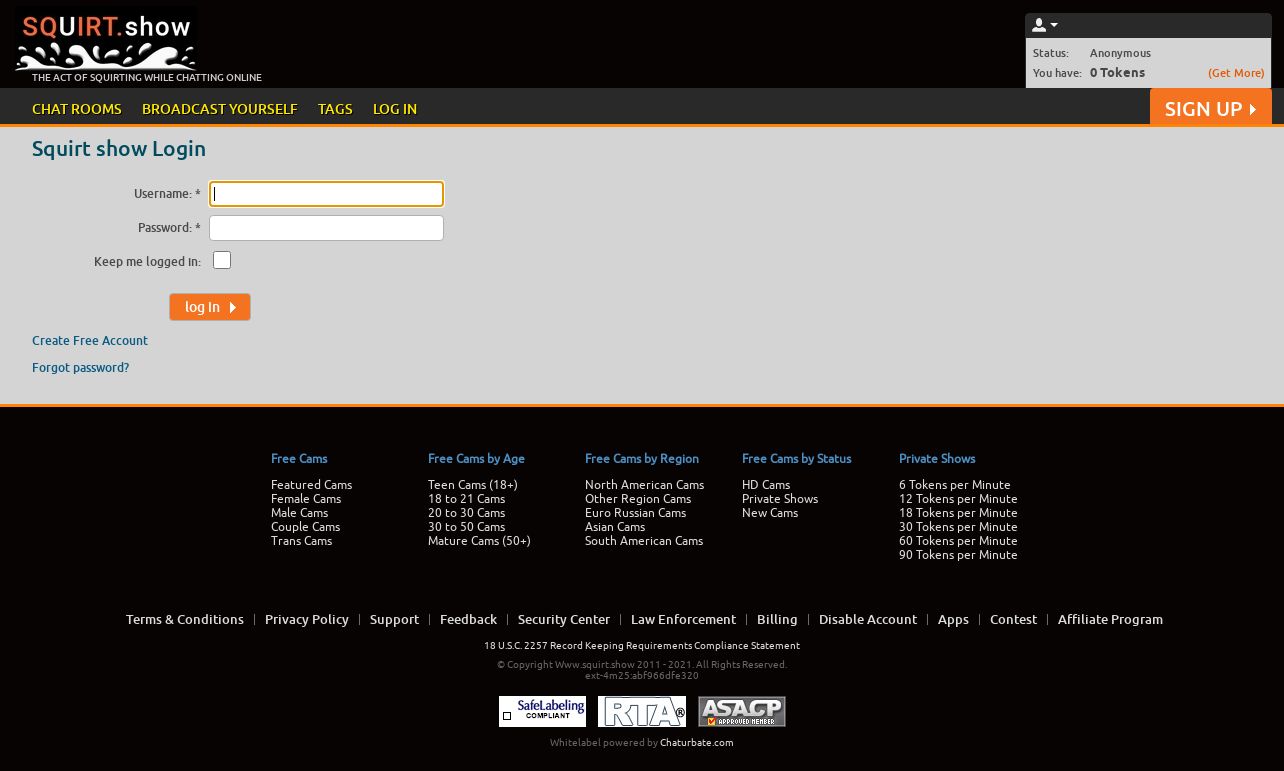Click the Free Cams by Status heading

(x=796, y=458)
